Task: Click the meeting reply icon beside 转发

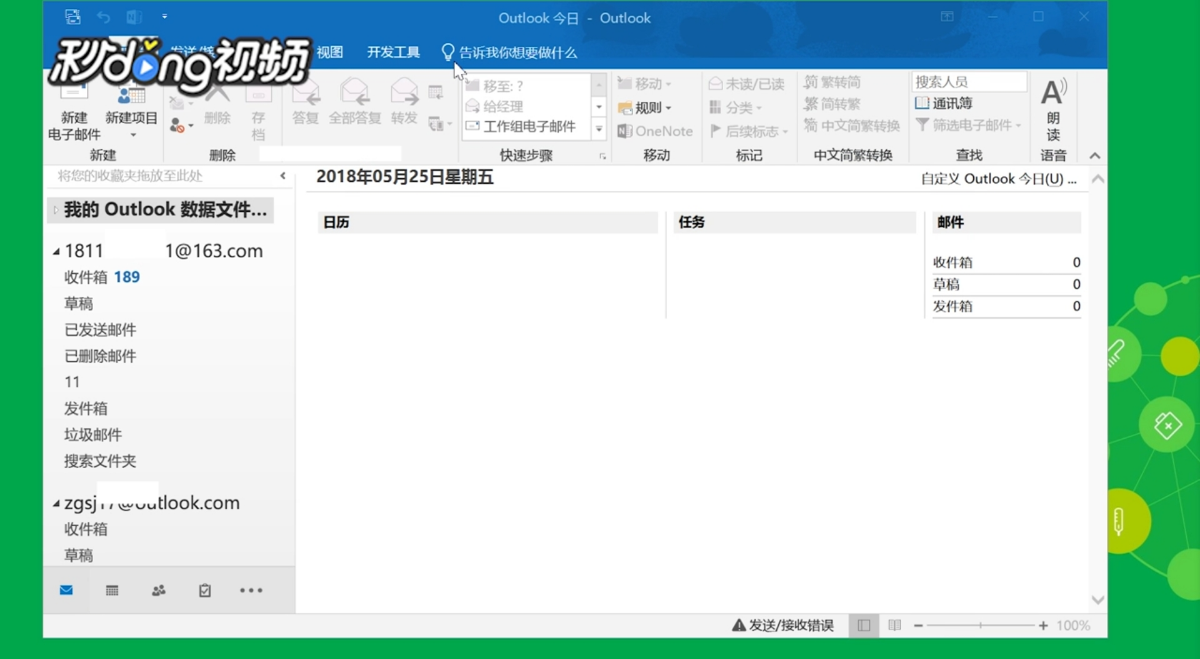Action: [435, 93]
